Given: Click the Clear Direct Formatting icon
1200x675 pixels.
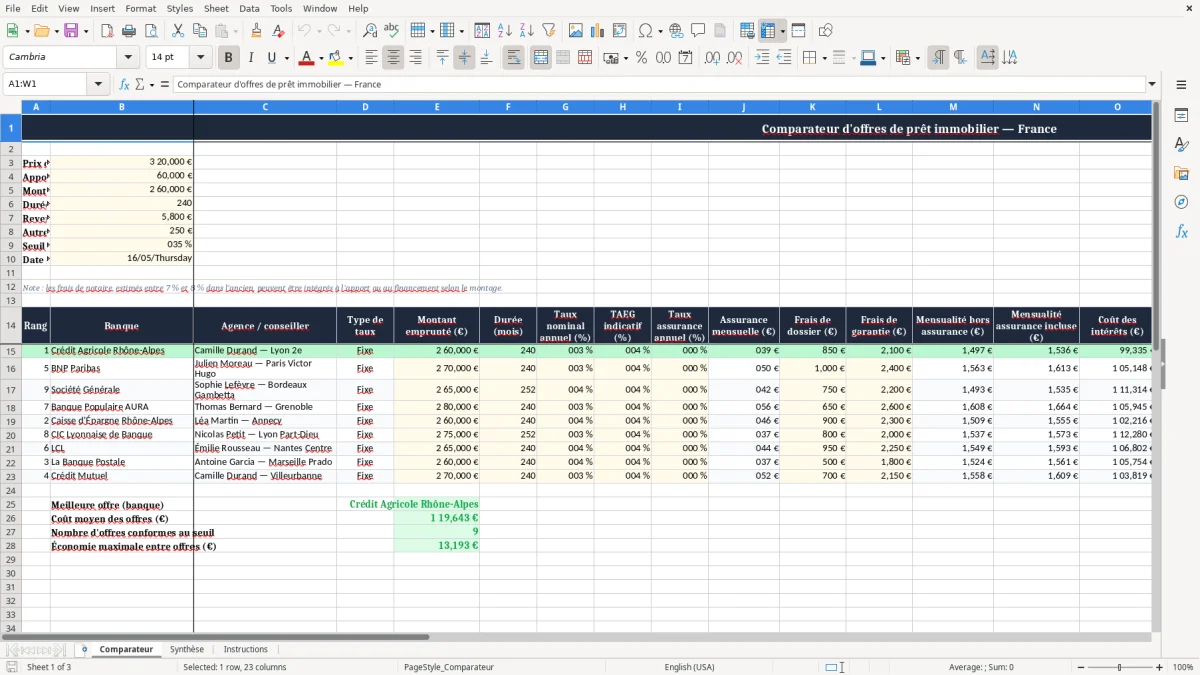Looking at the screenshot, I should pyautogui.click(x=279, y=31).
